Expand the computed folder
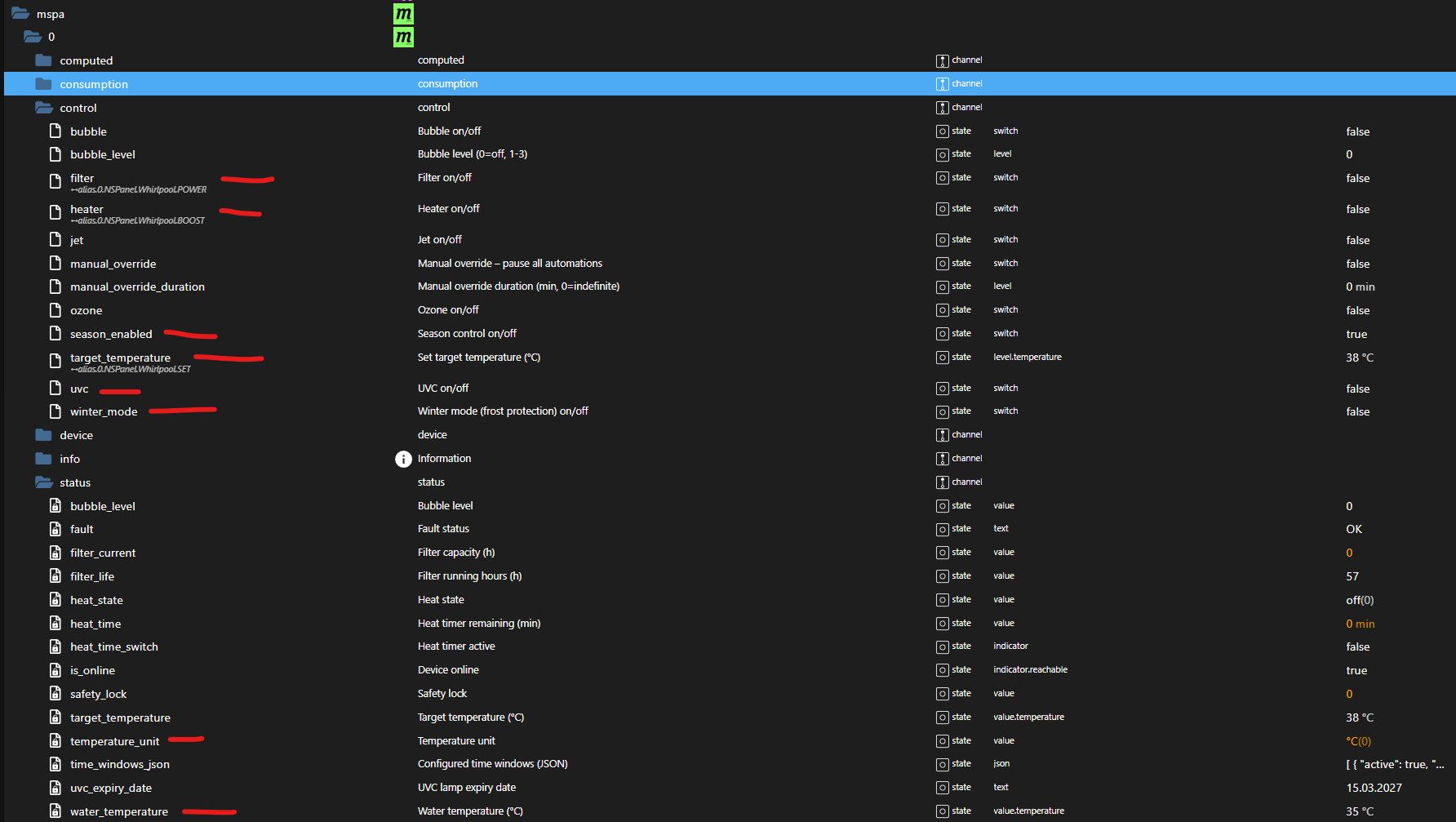Viewport: 1456px width, 822px height. pos(44,60)
